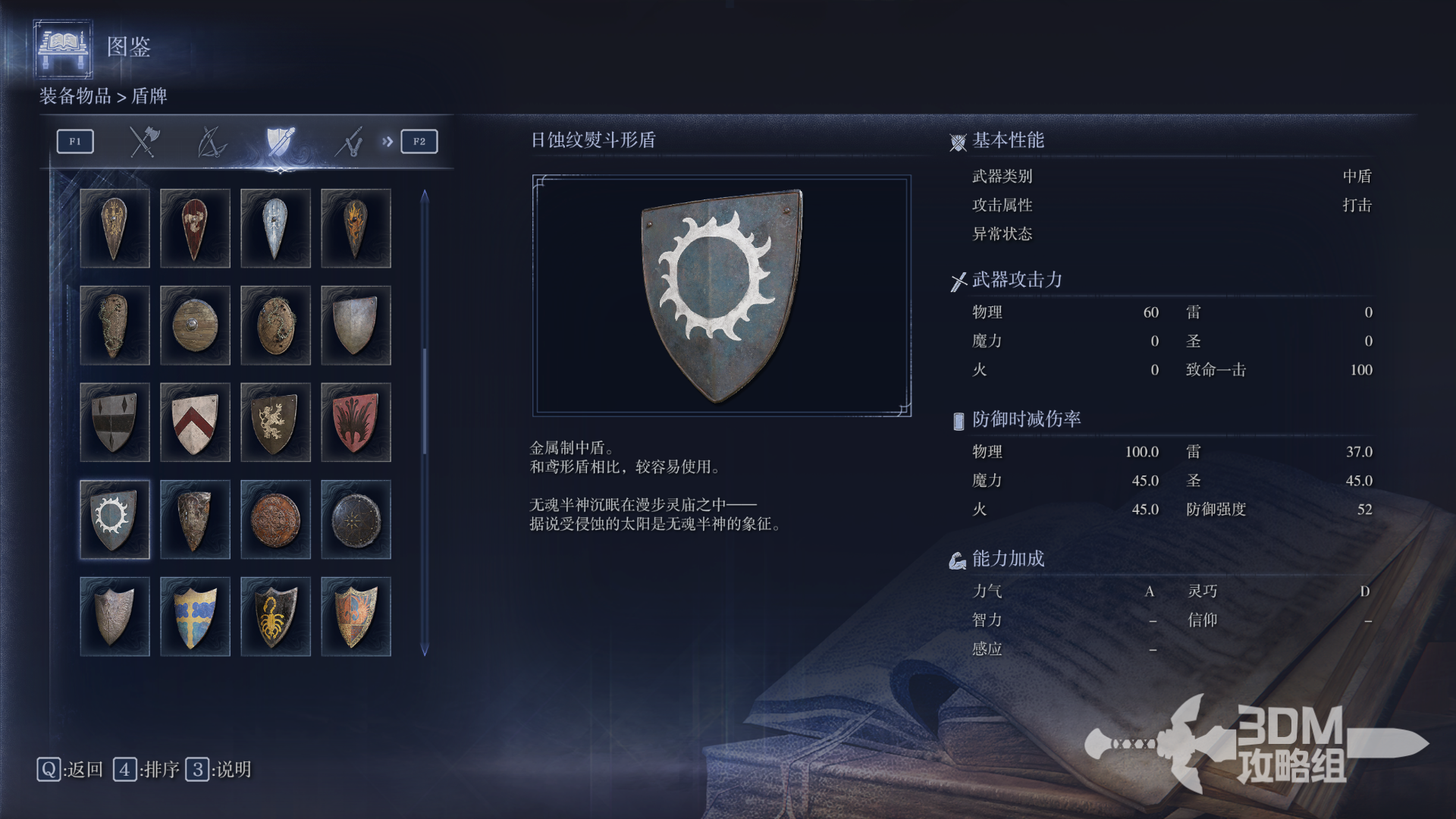Viewport: 1456px width, 819px height.
Task: Click scrollbar up arrow of shield list
Action: (x=425, y=196)
